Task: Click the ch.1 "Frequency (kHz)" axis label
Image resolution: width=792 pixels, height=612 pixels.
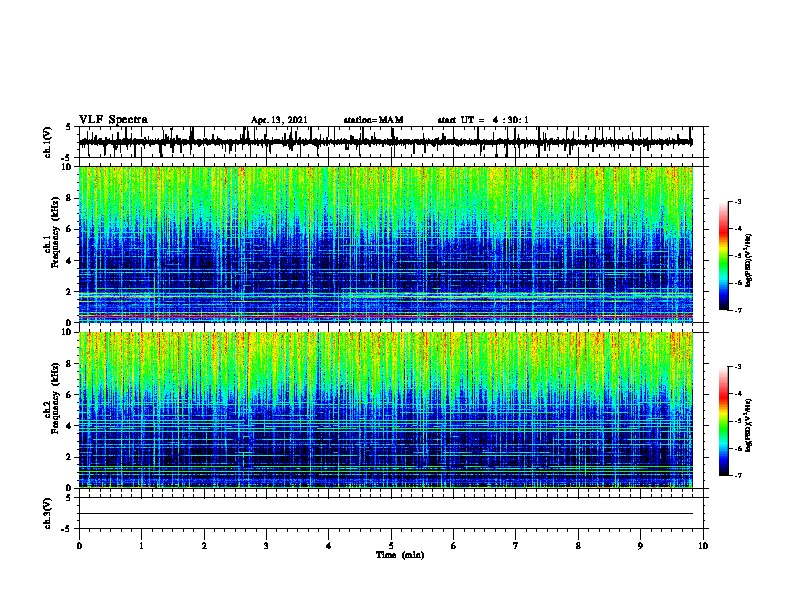Action: (x=55, y=232)
